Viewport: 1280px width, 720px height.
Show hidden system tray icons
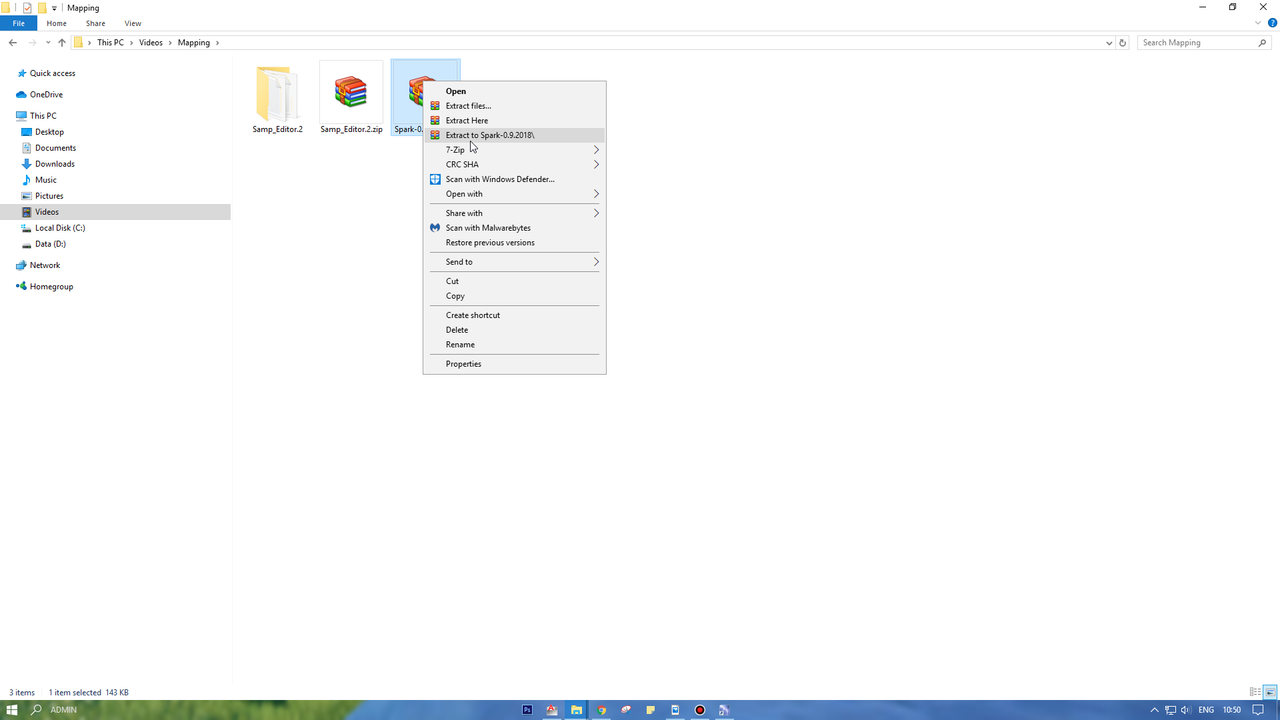coord(1155,710)
